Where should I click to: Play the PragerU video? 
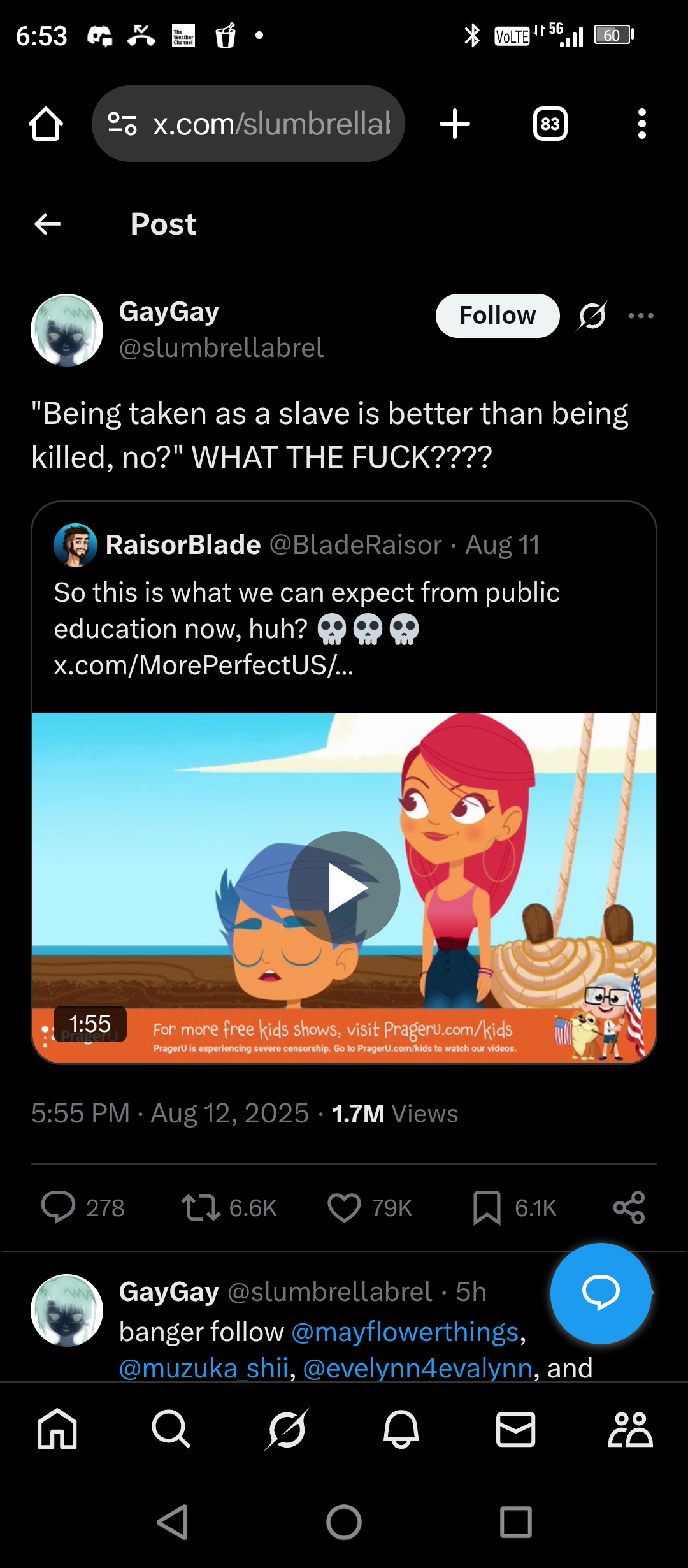(x=344, y=887)
